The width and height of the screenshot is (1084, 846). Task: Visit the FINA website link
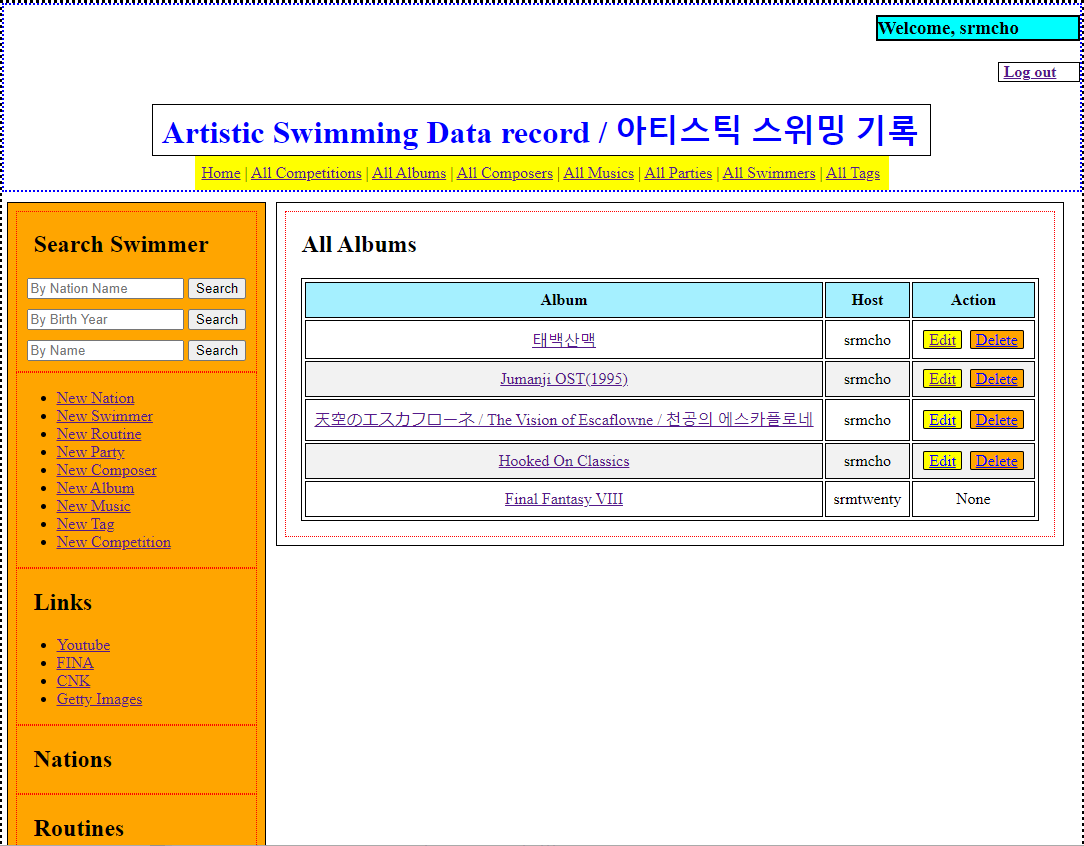pos(75,662)
